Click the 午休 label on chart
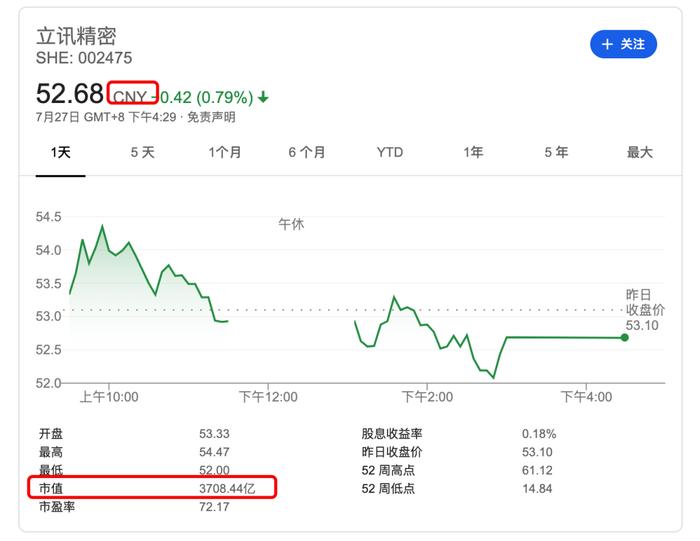 (x=291, y=224)
